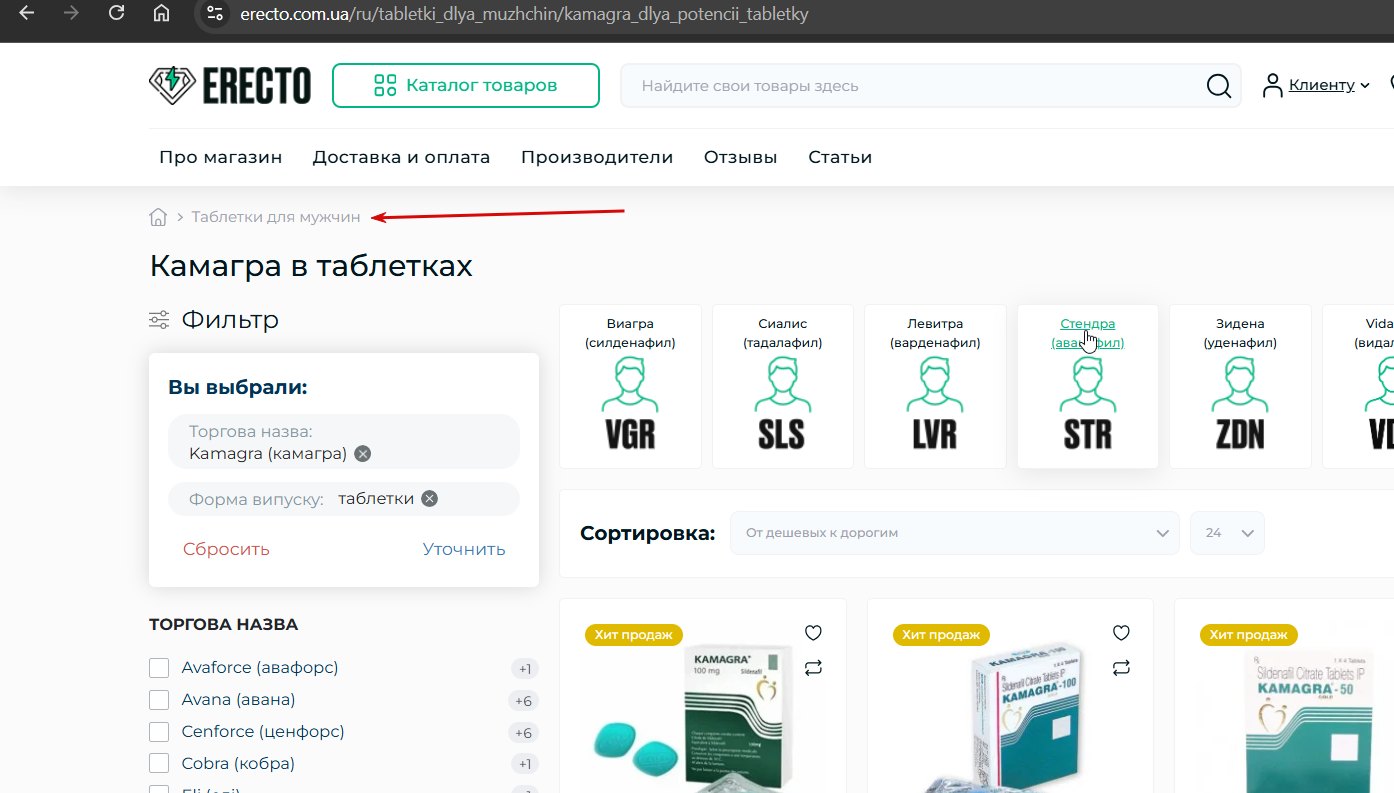Open the 24 items-per-page dropdown
Screen dimensions: 1394x793
click(x=1227, y=533)
